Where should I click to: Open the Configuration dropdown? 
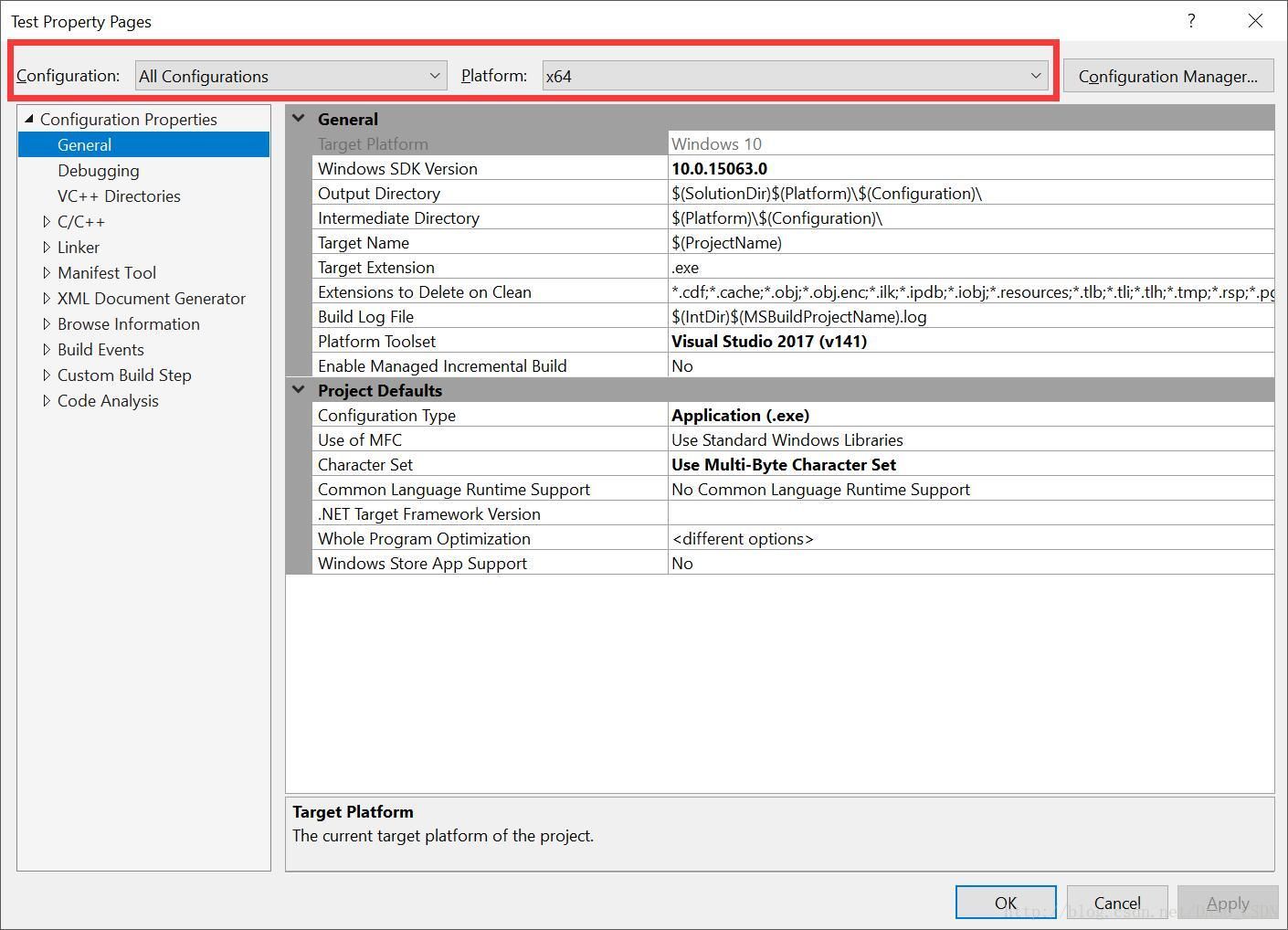pos(290,76)
